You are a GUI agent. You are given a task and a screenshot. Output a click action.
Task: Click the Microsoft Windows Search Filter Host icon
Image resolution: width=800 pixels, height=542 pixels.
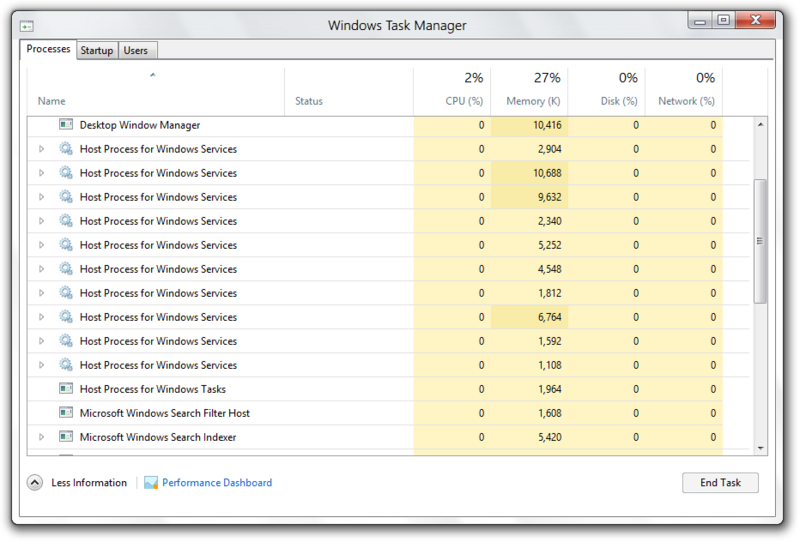[66, 413]
